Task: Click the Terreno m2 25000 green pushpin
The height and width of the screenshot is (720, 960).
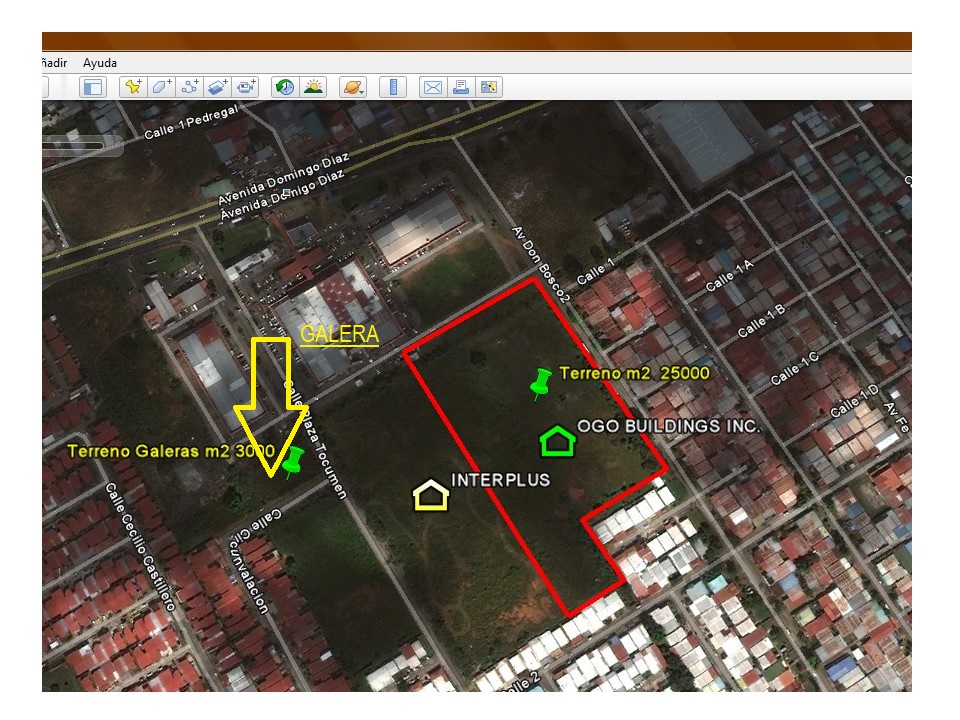Action: pos(540,383)
